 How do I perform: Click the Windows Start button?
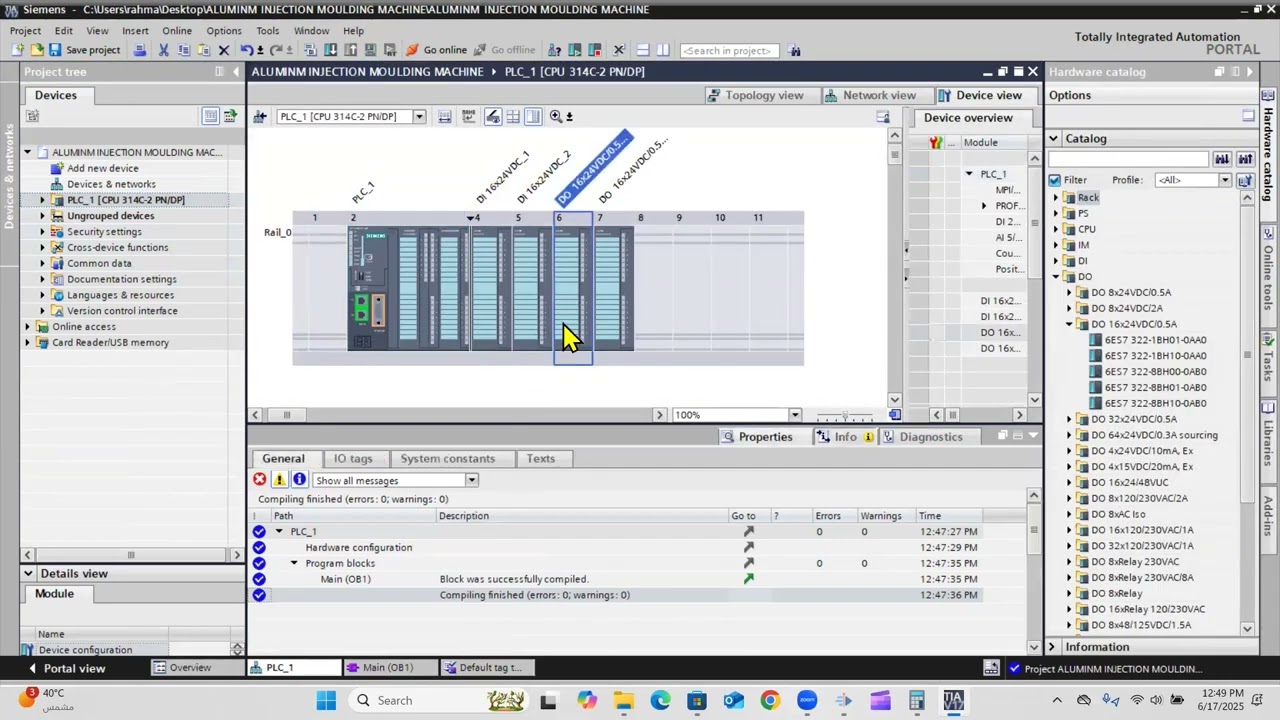click(x=326, y=700)
